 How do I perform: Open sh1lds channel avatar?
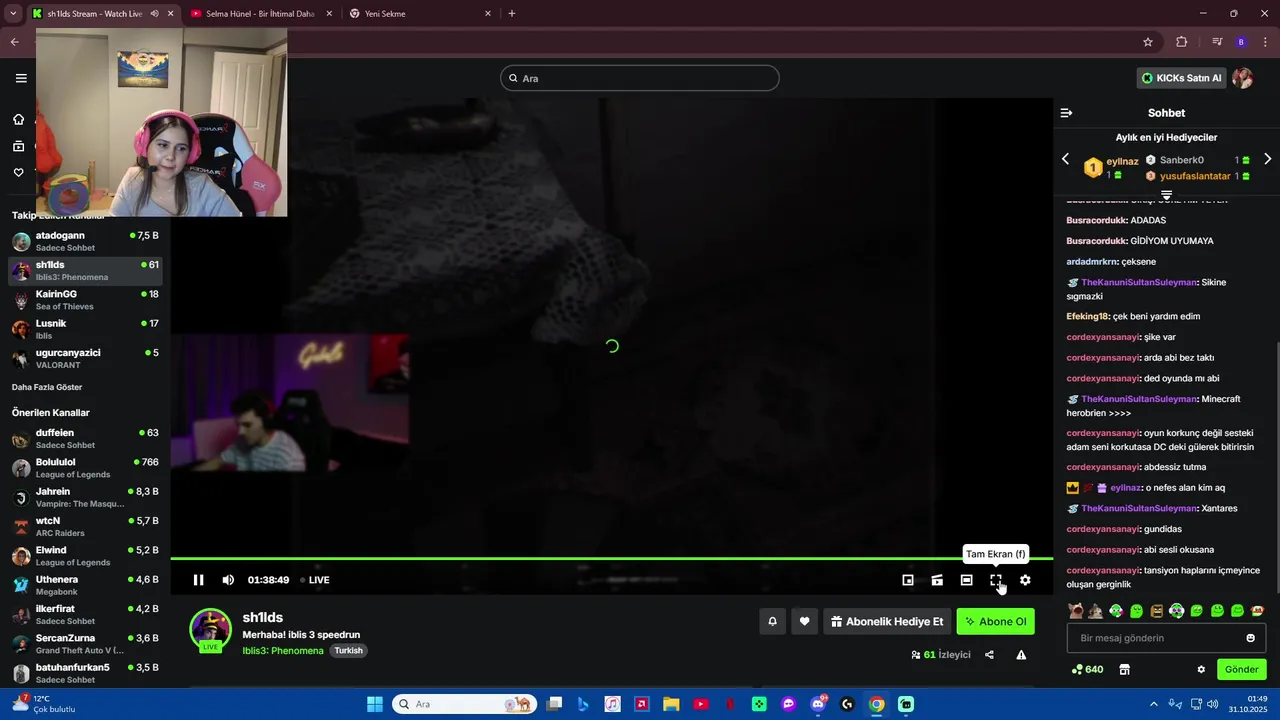(211, 629)
